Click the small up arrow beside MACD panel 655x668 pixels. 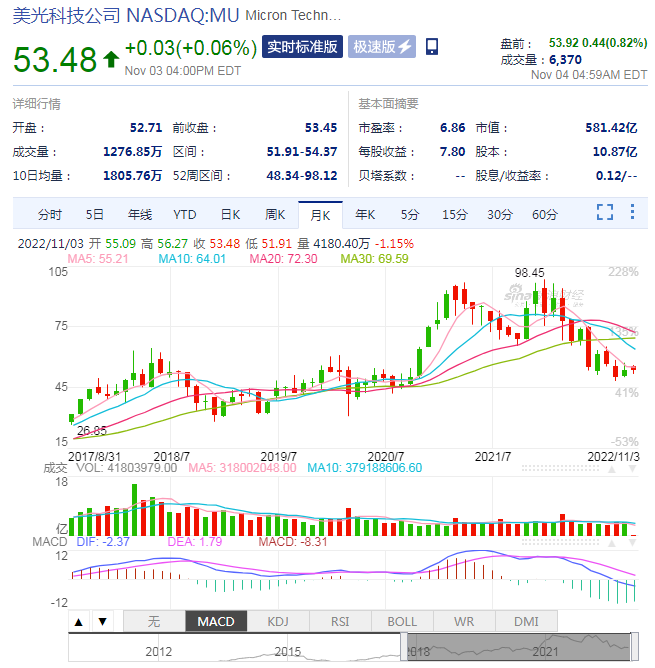612,543
